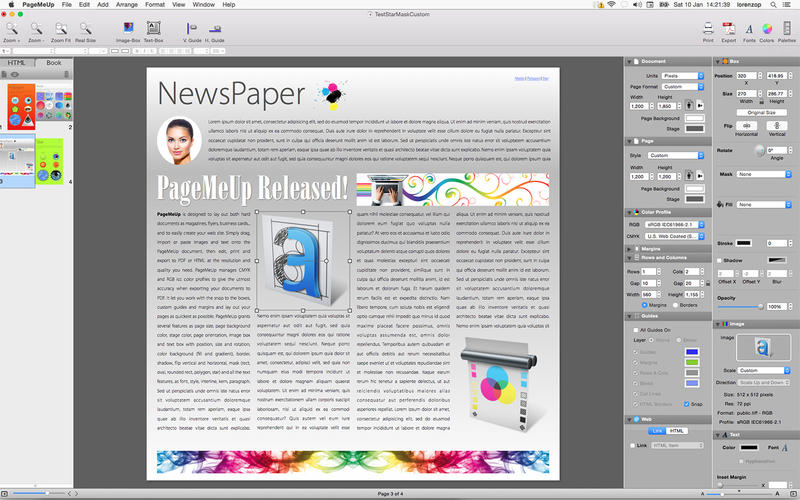Select the Text-Box tool
Image resolution: width=800 pixels, height=500 pixels.
pos(154,29)
